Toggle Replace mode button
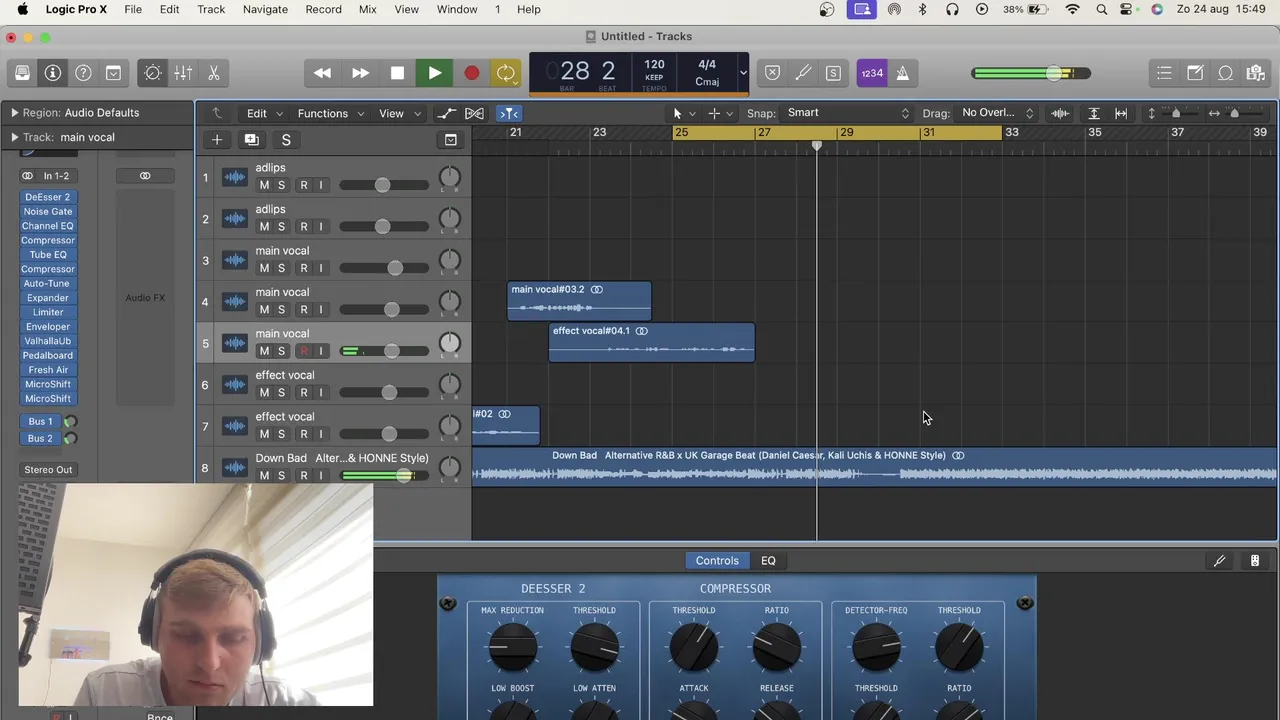Image resolution: width=1280 pixels, height=720 pixels. click(772, 73)
